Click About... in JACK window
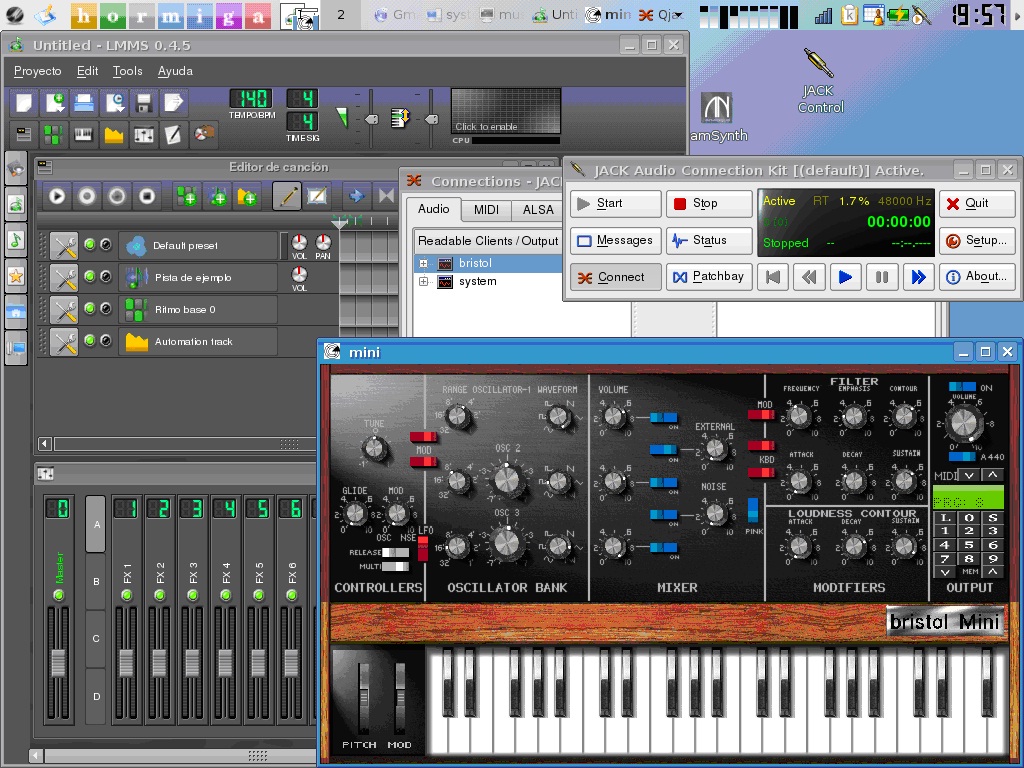Viewport: 1024px width, 768px height. 977,277
